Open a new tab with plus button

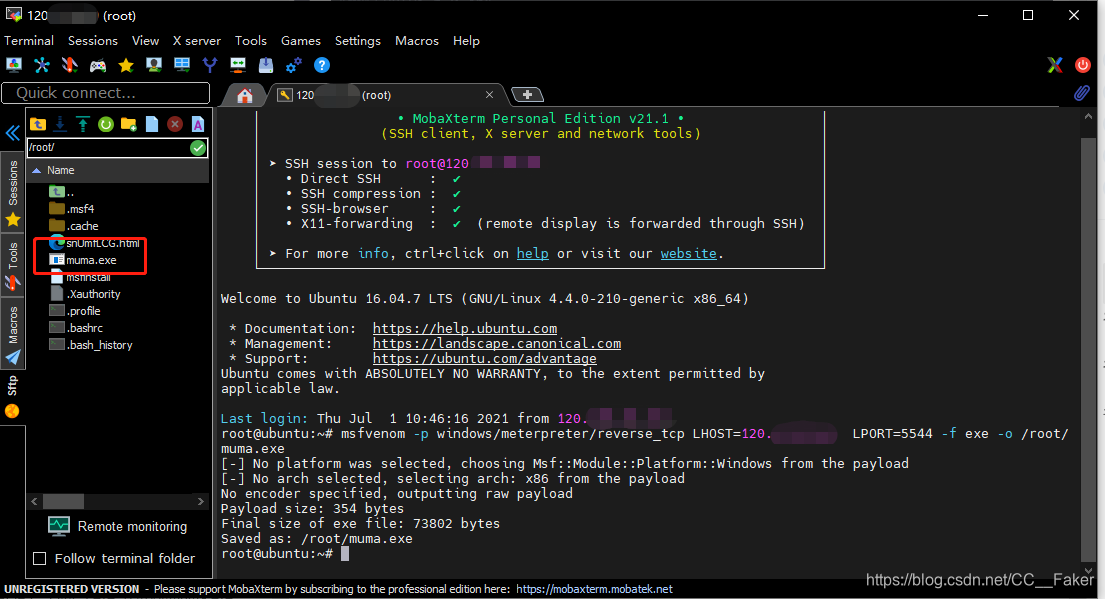[527, 94]
